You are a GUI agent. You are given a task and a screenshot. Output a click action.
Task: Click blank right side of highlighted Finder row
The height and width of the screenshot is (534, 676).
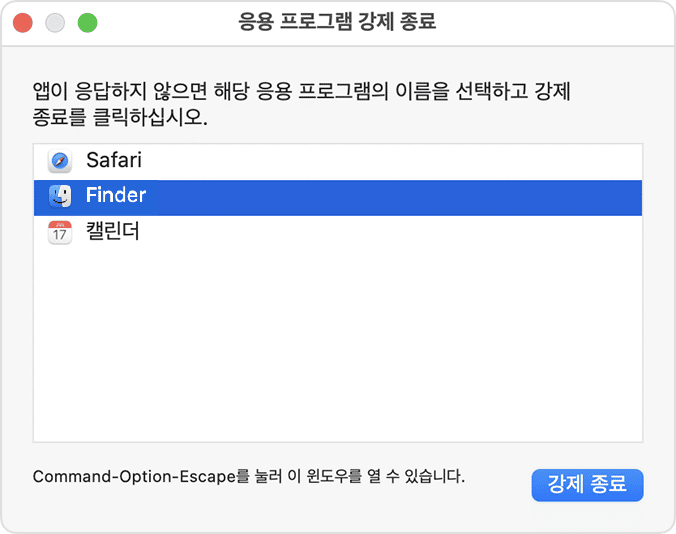[x=450, y=196]
